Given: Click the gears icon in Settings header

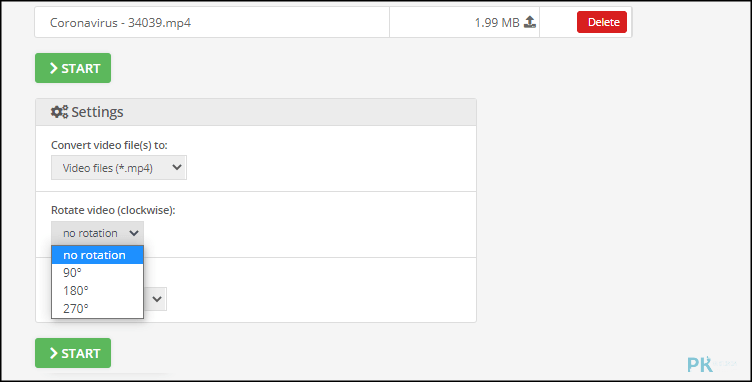Looking at the screenshot, I should pos(59,112).
